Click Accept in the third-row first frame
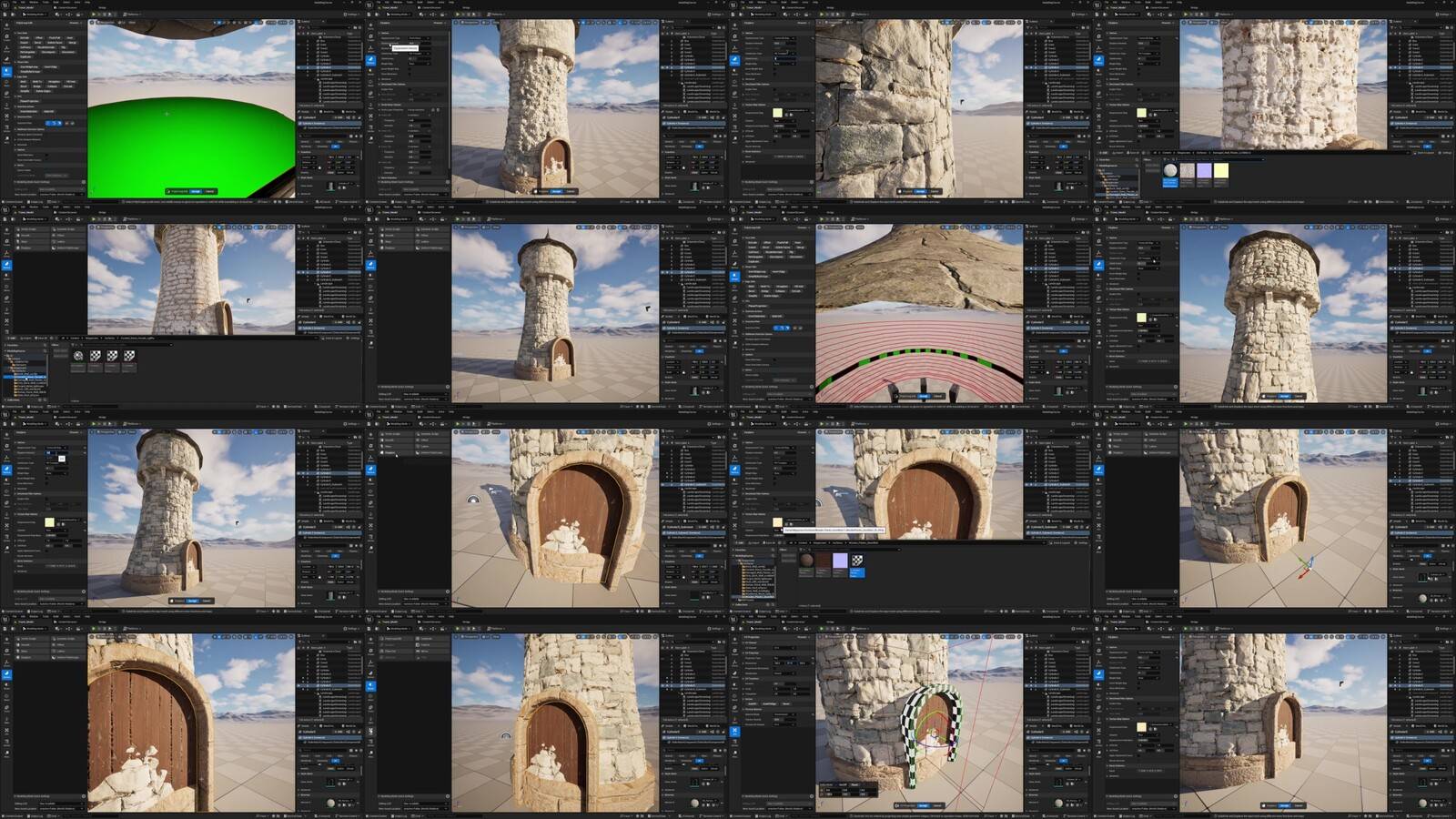The height and width of the screenshot is (819, 1456). pyautogui.click(x=192, y=601)
